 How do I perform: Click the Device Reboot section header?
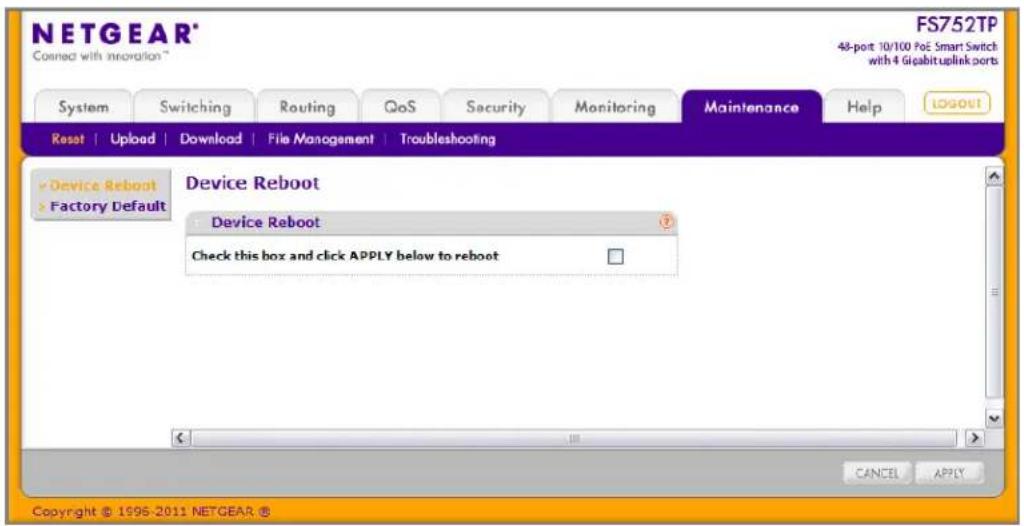tap(432, 223)
